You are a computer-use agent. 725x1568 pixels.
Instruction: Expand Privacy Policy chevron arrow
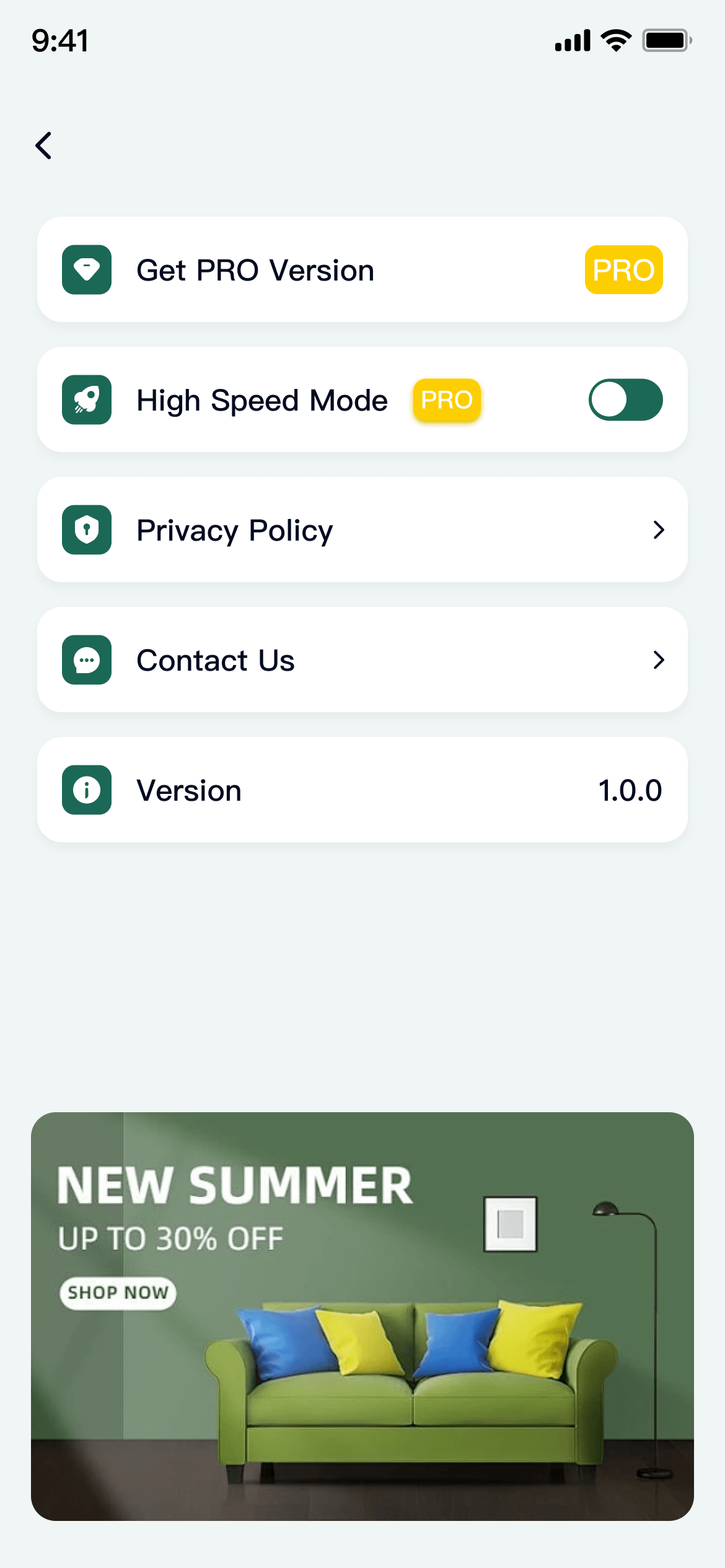(659, 530)
